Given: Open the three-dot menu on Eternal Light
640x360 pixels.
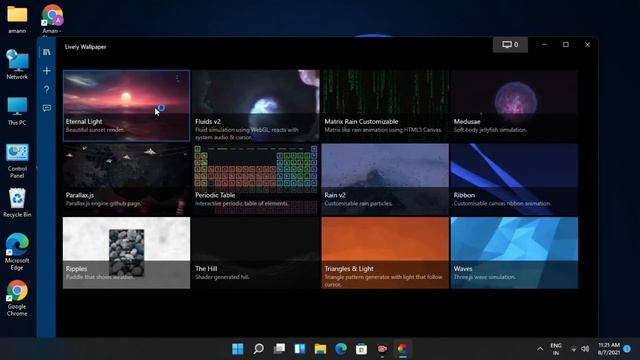Looking at the screenshot, I should click(x=177, y=78).
